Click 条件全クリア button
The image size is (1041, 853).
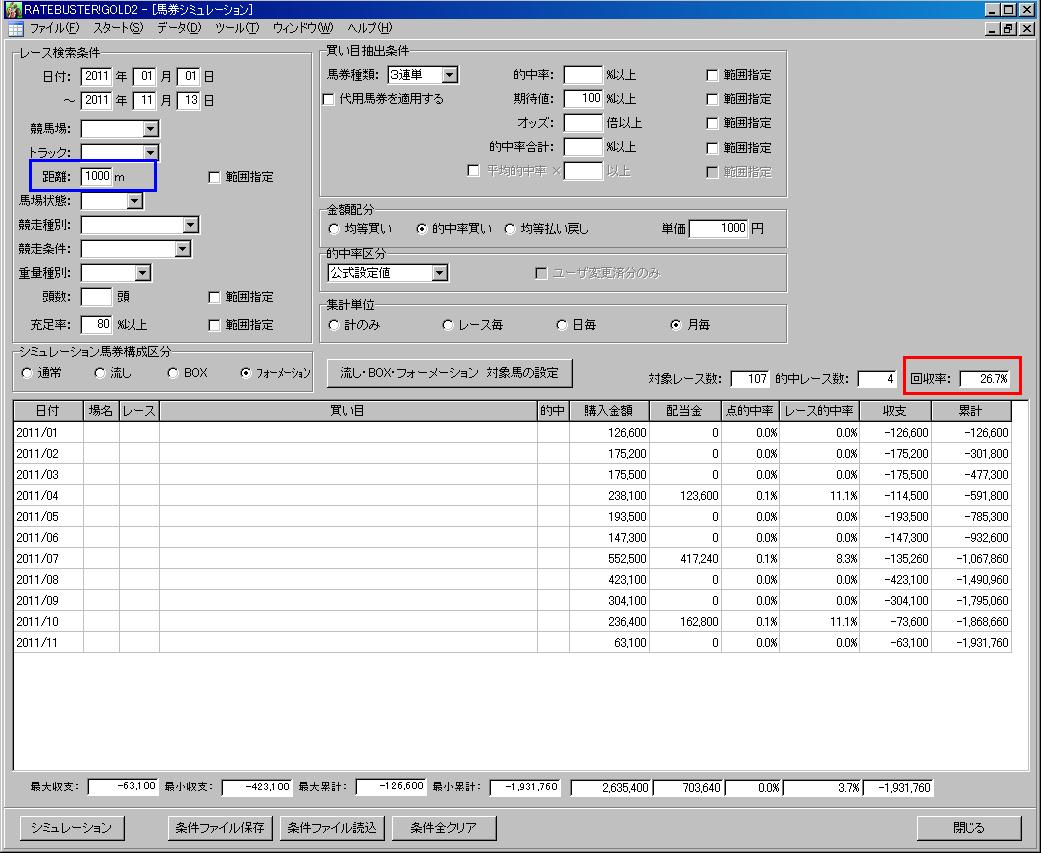pos(443,828)
